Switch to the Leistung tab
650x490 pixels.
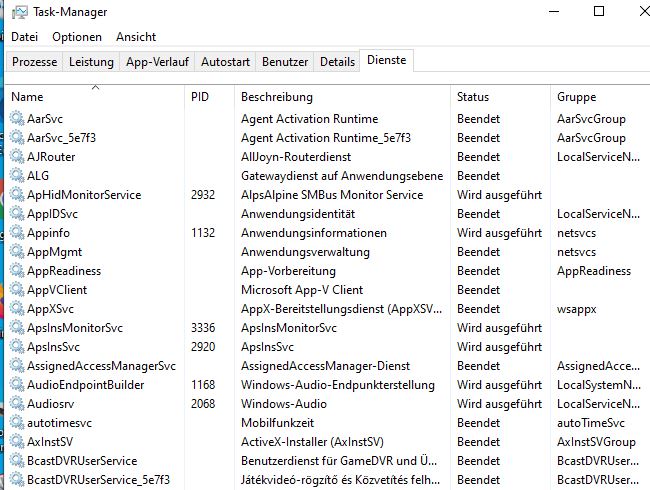pyautogui.click(x=91, y=62)
